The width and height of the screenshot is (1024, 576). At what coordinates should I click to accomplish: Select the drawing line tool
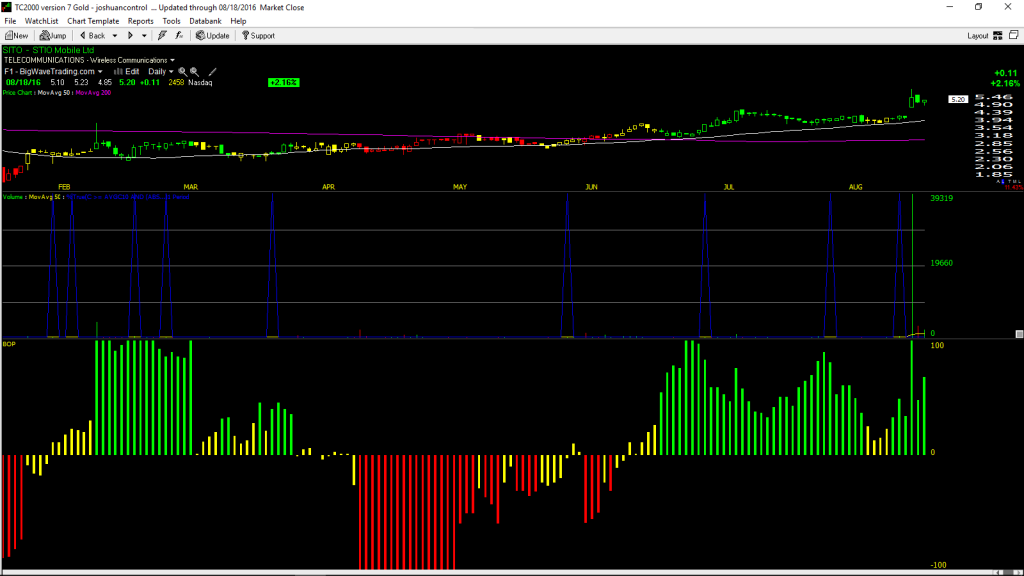[212, 72]
